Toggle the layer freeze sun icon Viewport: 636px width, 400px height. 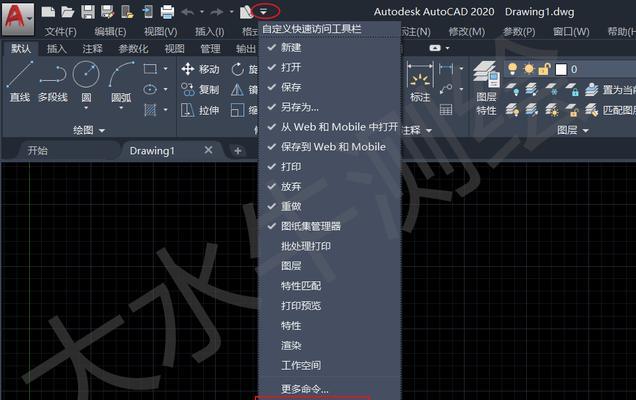pos(529,69)
